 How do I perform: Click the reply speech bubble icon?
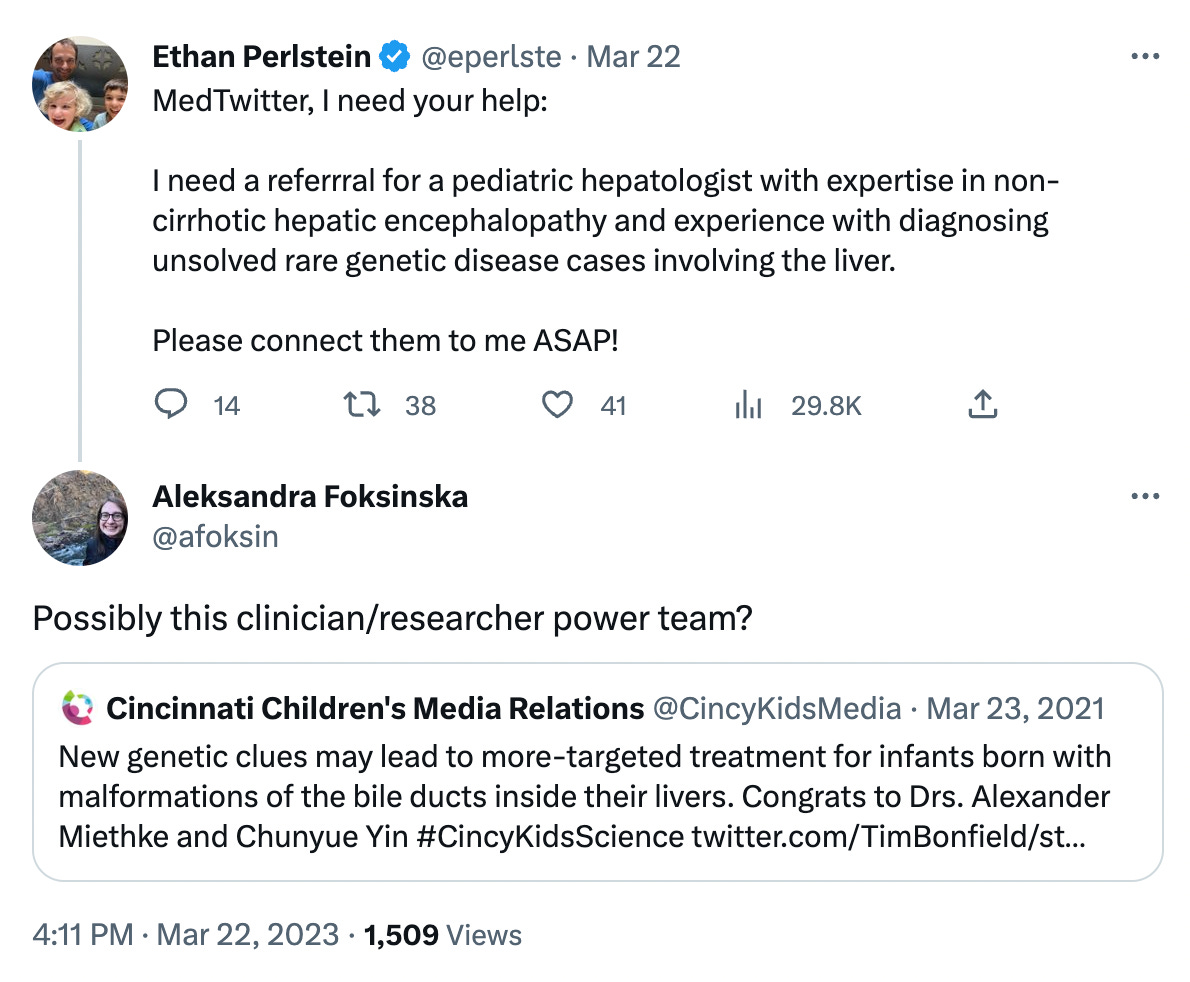(171, 404)
